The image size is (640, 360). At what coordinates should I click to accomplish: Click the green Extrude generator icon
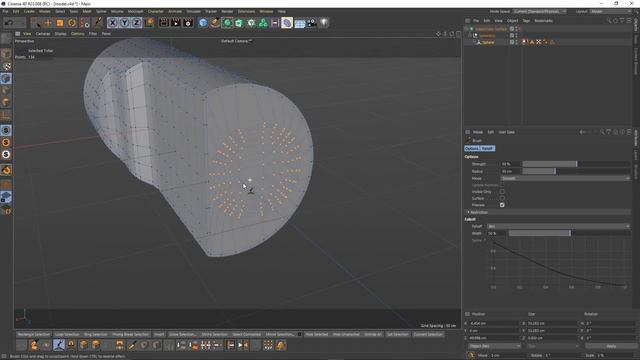point(239,23)
